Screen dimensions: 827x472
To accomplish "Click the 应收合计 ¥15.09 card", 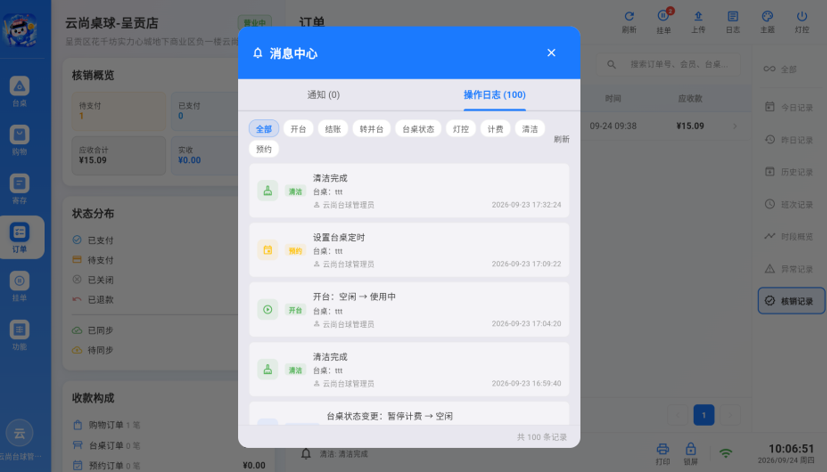I will click(x=119, y=156).
